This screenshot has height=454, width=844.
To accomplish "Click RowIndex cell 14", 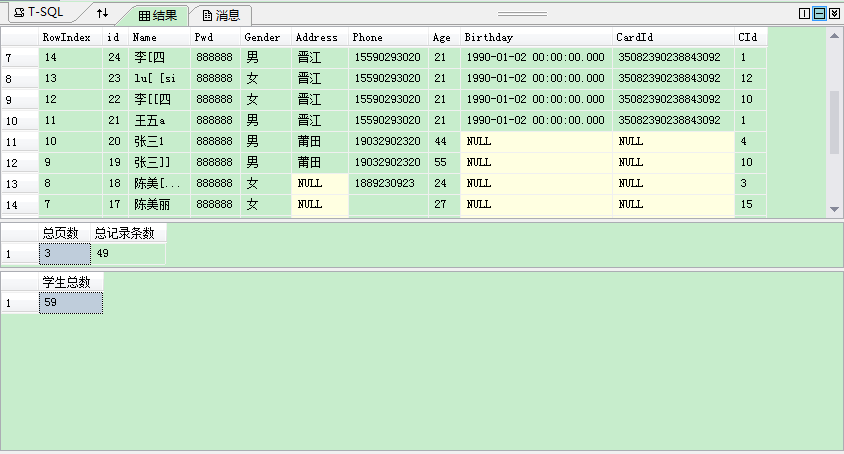I will pos(71,57).
